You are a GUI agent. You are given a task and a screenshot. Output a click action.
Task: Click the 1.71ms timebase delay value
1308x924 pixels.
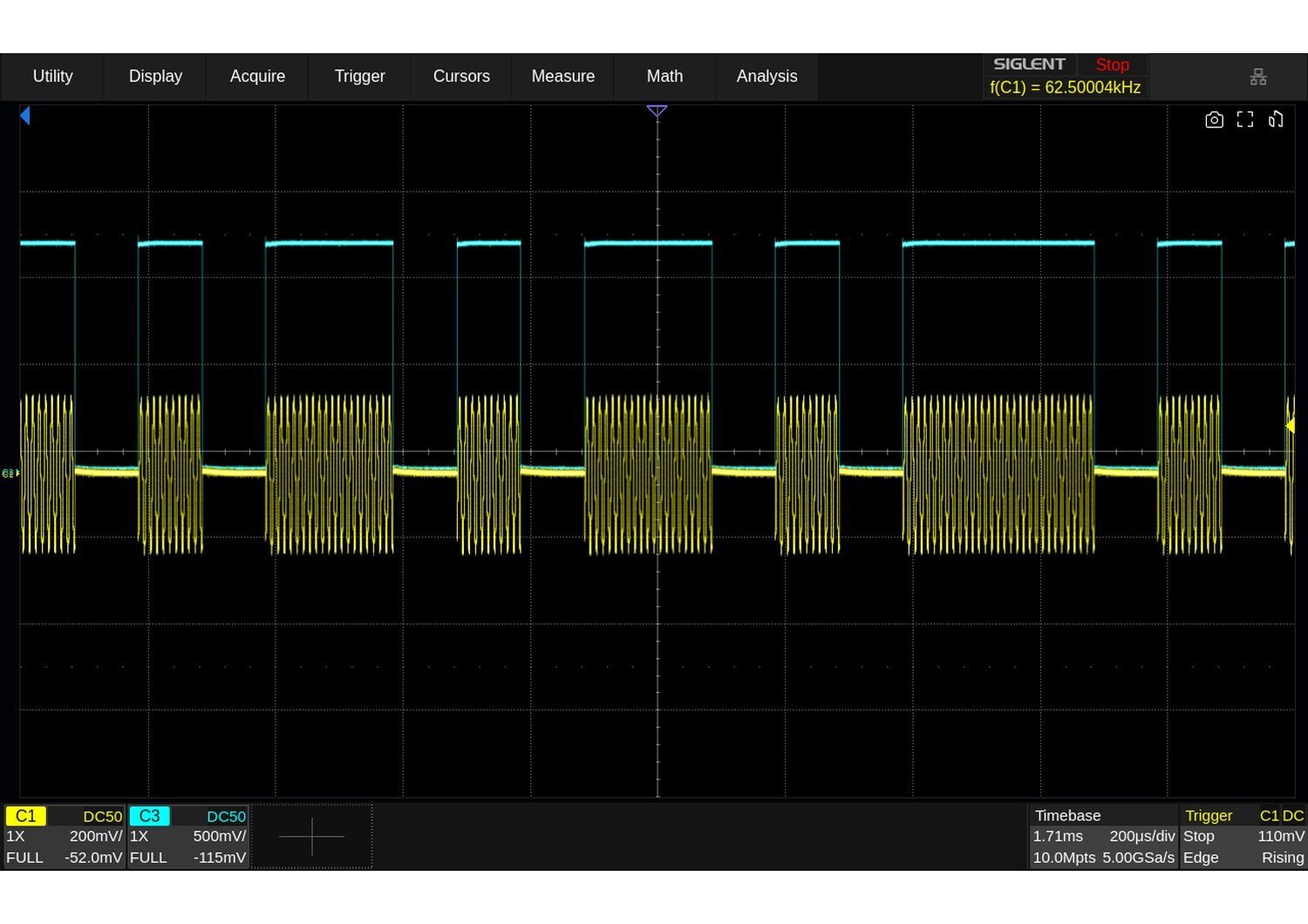(1058, 836)
